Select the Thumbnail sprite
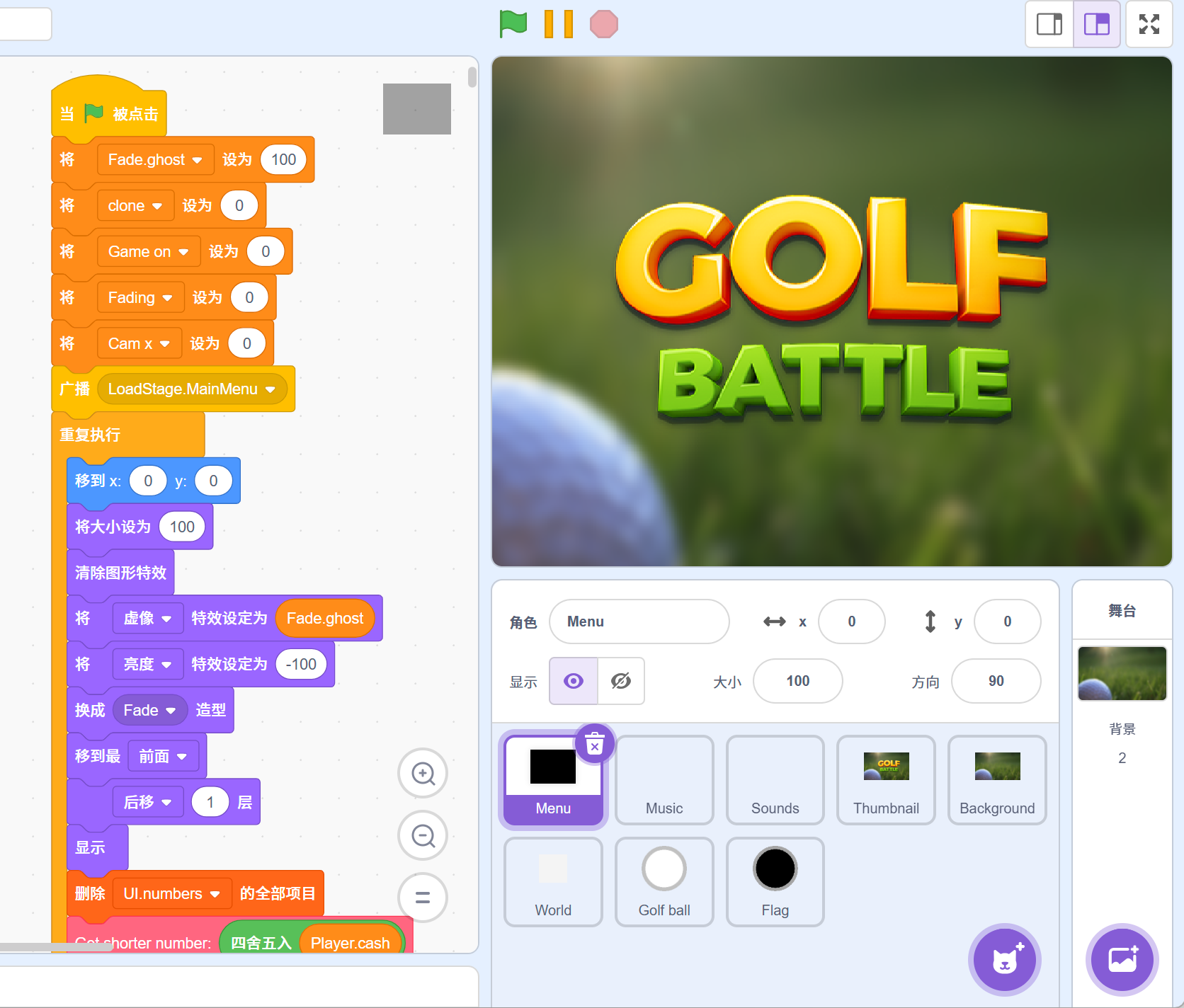Screen dimensions: 1184x1008 coord(886,779)
